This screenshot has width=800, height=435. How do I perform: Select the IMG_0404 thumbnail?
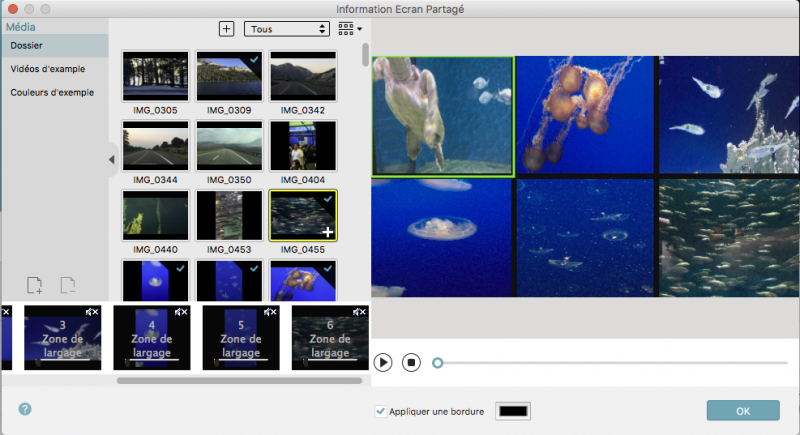click(303, 146)
